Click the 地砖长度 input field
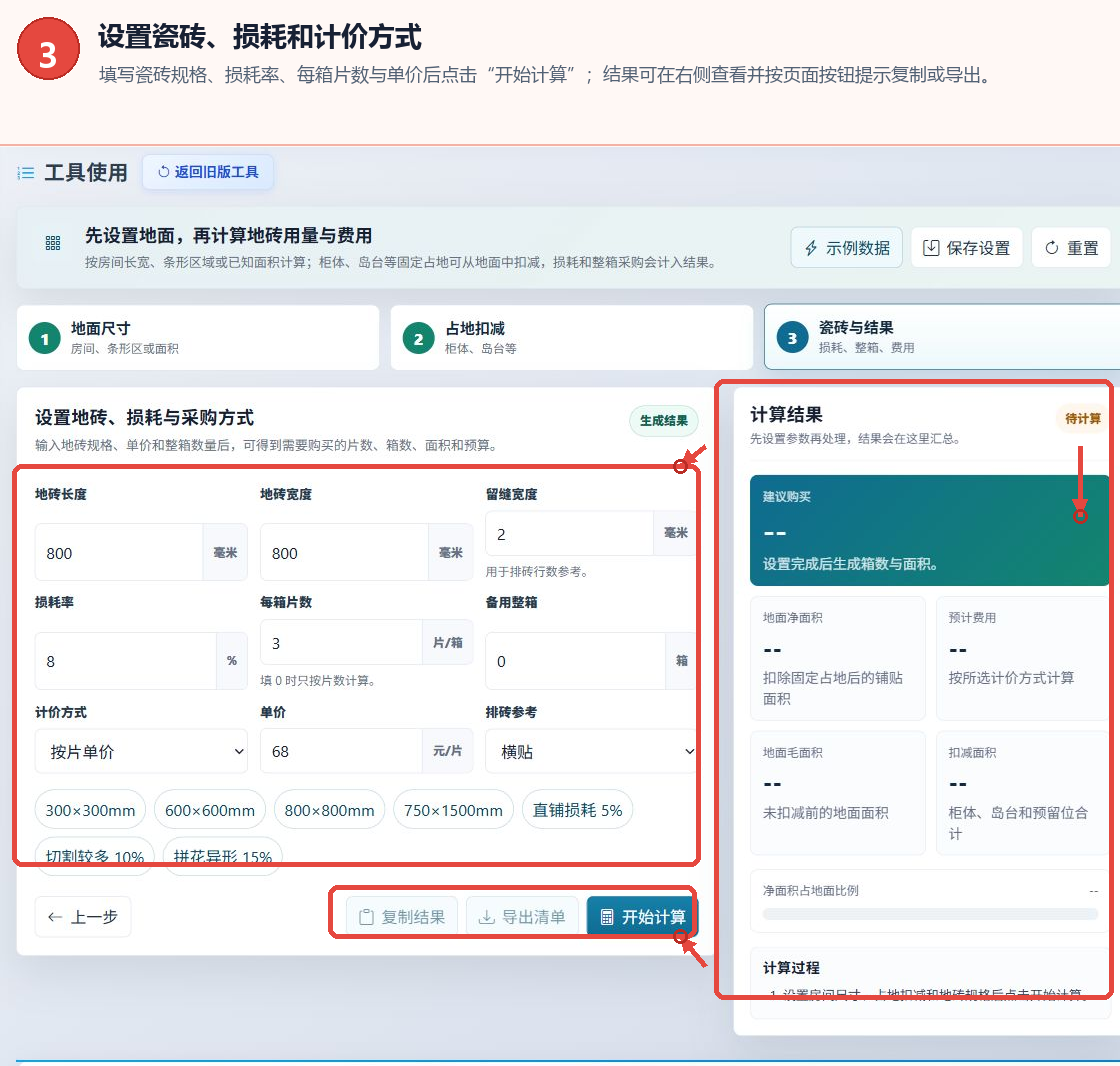Viewport: 1120px width, 1066px height. pyautogui.click(x=119, y=553)
